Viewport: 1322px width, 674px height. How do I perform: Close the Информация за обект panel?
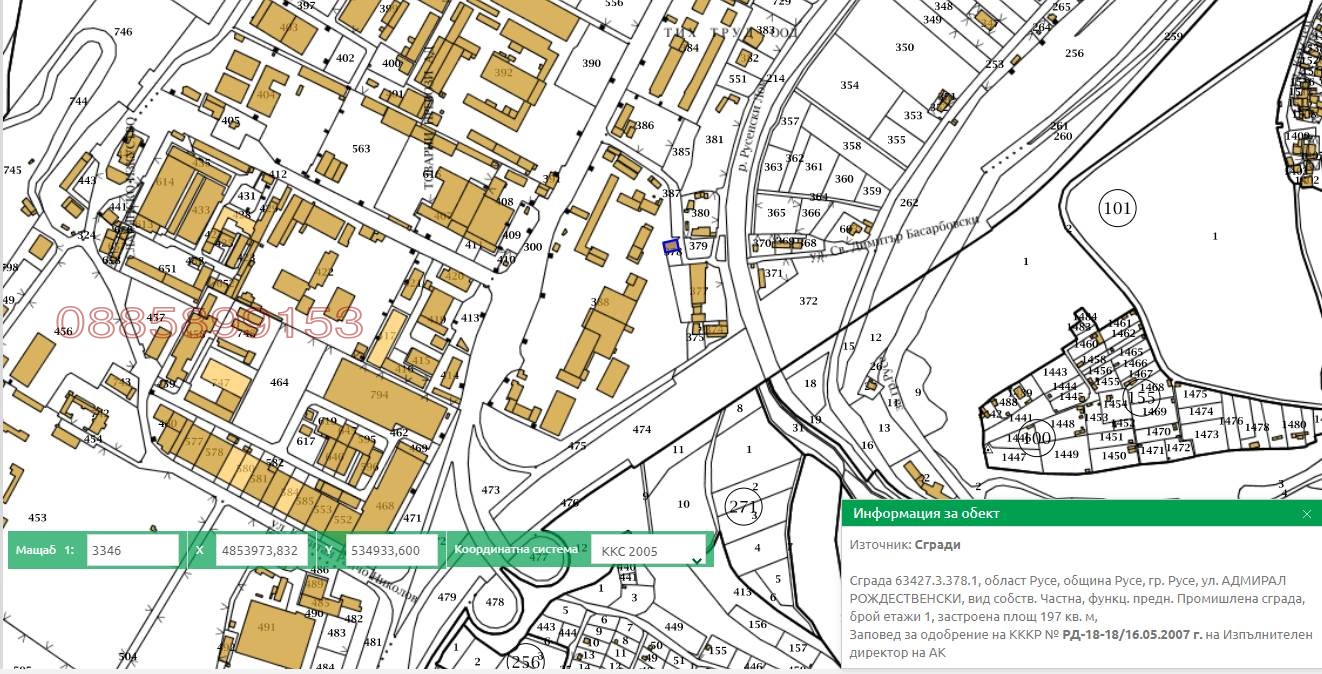point(1306,514)
